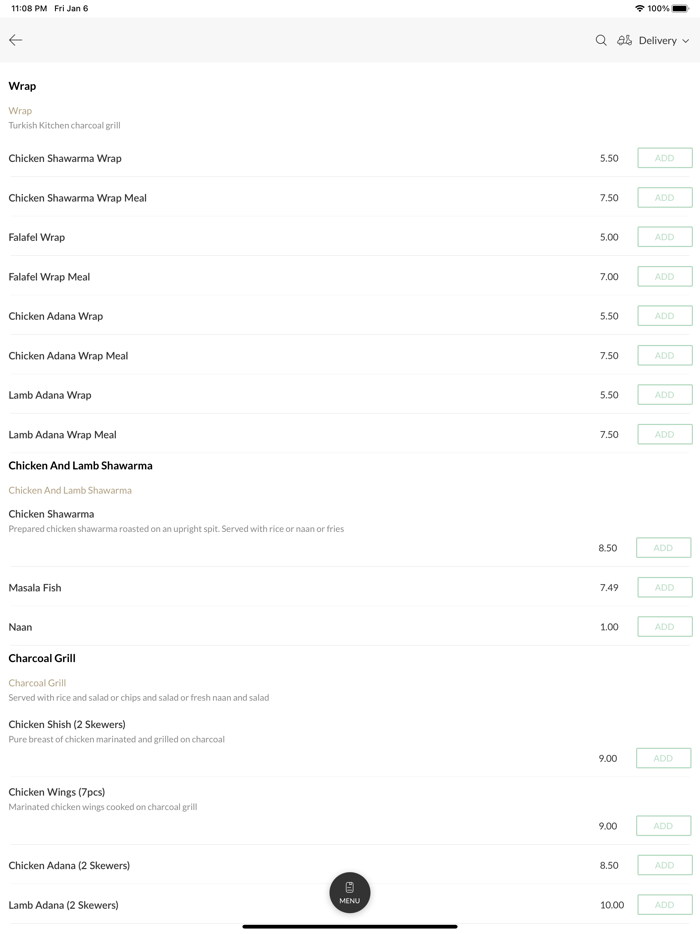Image resolution: width=700 pixels, height=934 pixels.
Task: Tap the back arrow icon
Action: click(16, 40)
